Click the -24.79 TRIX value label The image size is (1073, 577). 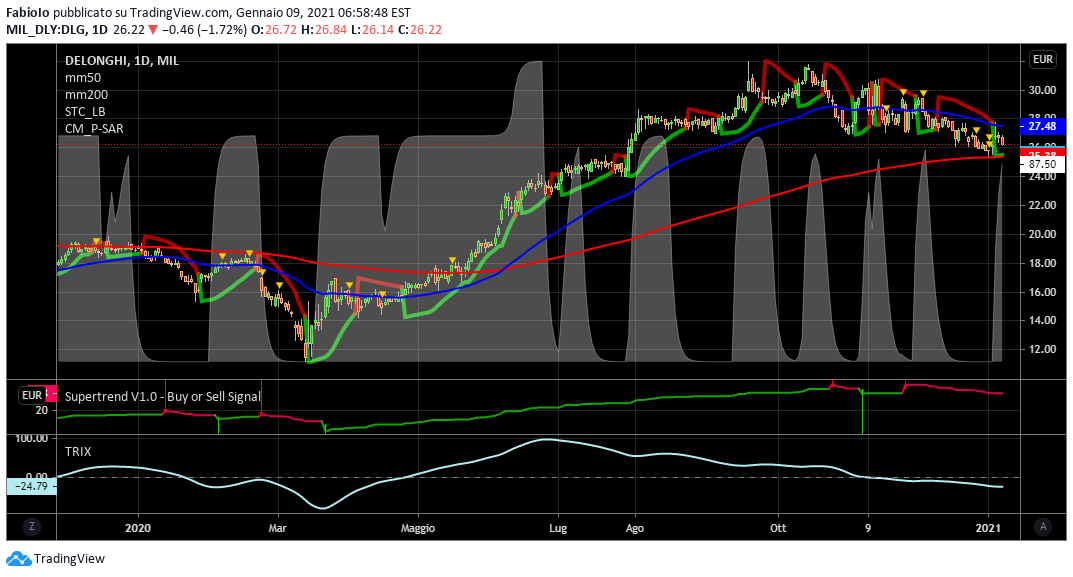[x=30, y=487]
